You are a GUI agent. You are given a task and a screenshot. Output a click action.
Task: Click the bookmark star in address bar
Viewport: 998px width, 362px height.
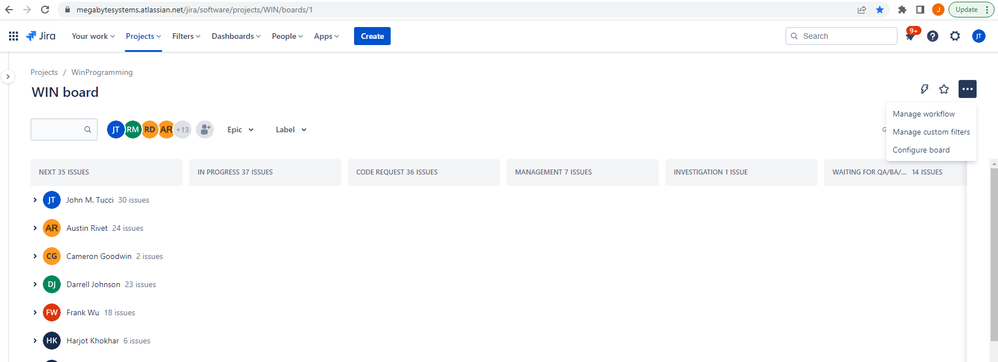coord(880,10)
